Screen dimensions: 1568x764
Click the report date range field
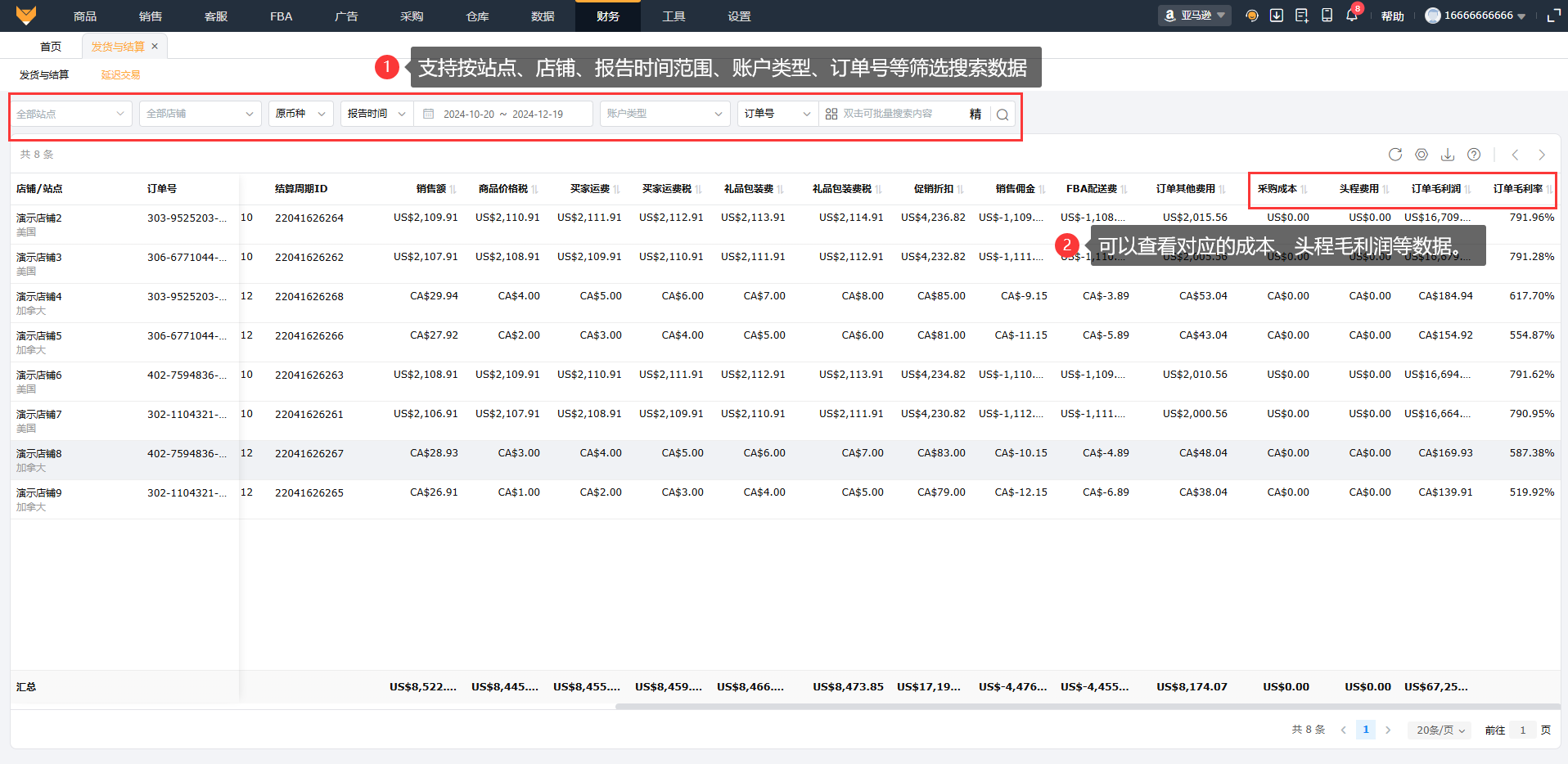[x=503, y=115]
